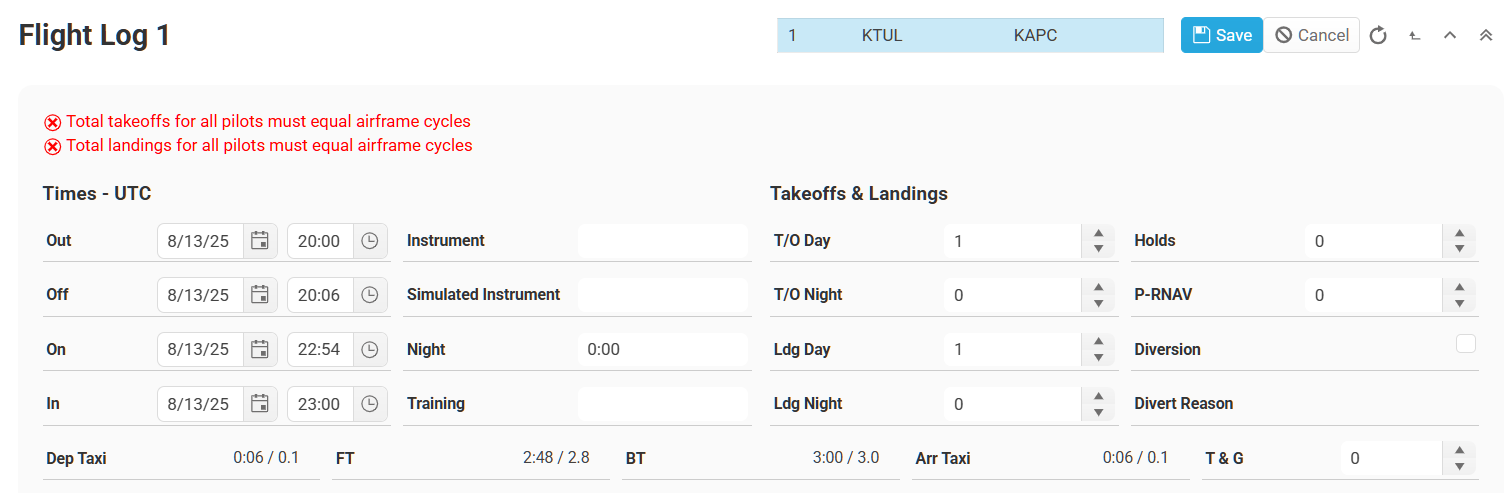Image resolution: width=1511 pixels, height=493 pixels.
Task: Click the refresh icon next to Cancel
Action: [x=1378, y=36]
